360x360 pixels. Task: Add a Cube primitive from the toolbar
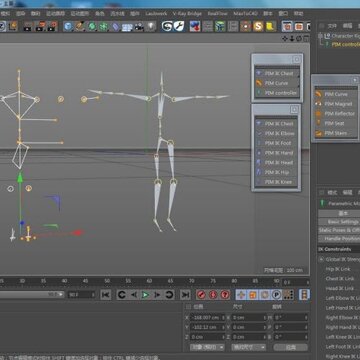click(x=68, y=26)
